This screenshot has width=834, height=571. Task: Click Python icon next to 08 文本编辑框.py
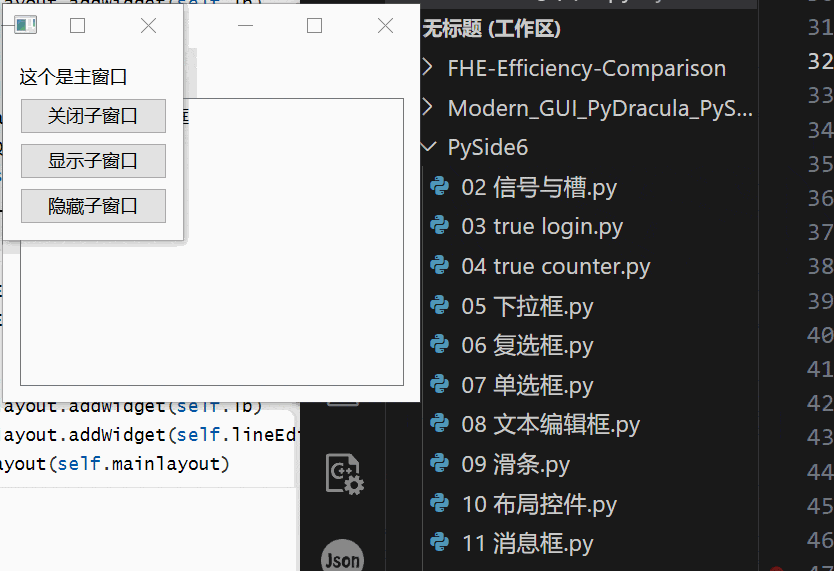click(439, 424)
